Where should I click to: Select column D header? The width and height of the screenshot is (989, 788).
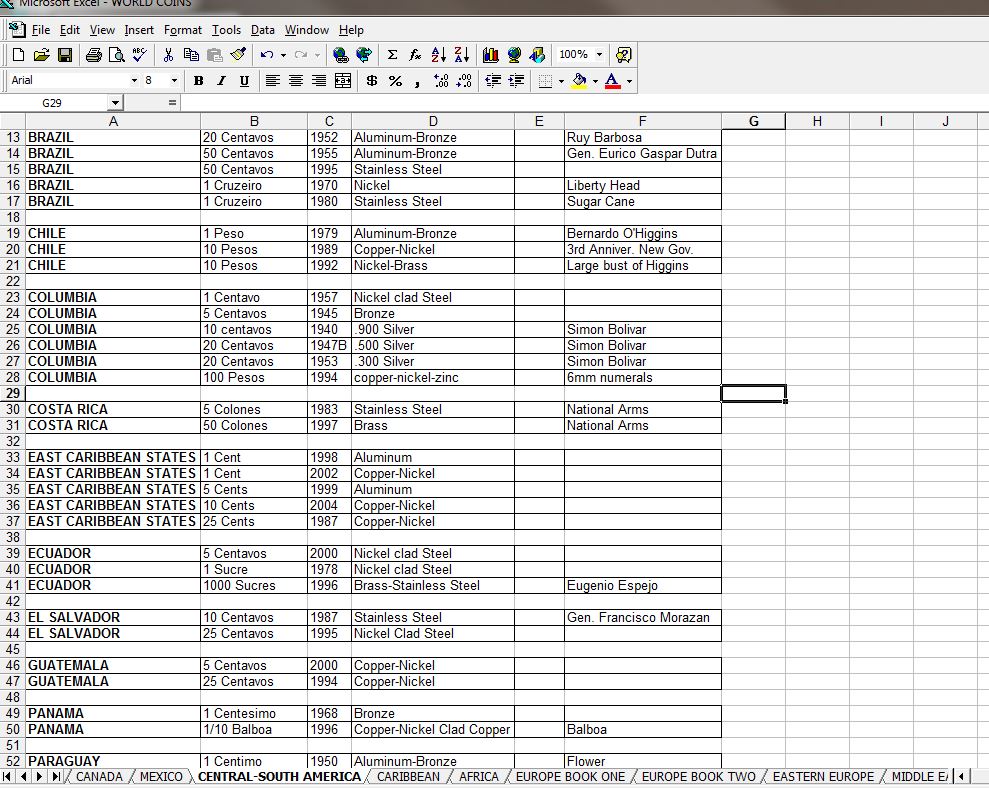433,121
